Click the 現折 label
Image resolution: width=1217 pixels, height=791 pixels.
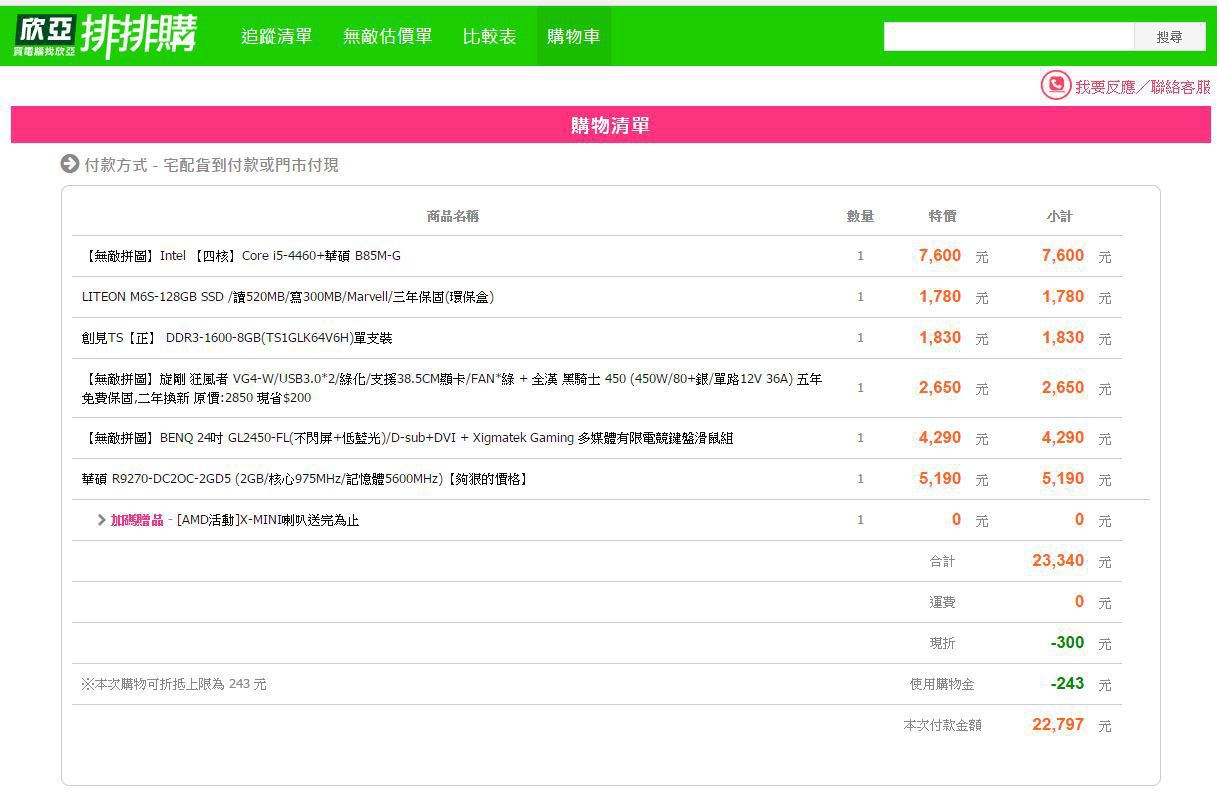[x=942, y=644]
